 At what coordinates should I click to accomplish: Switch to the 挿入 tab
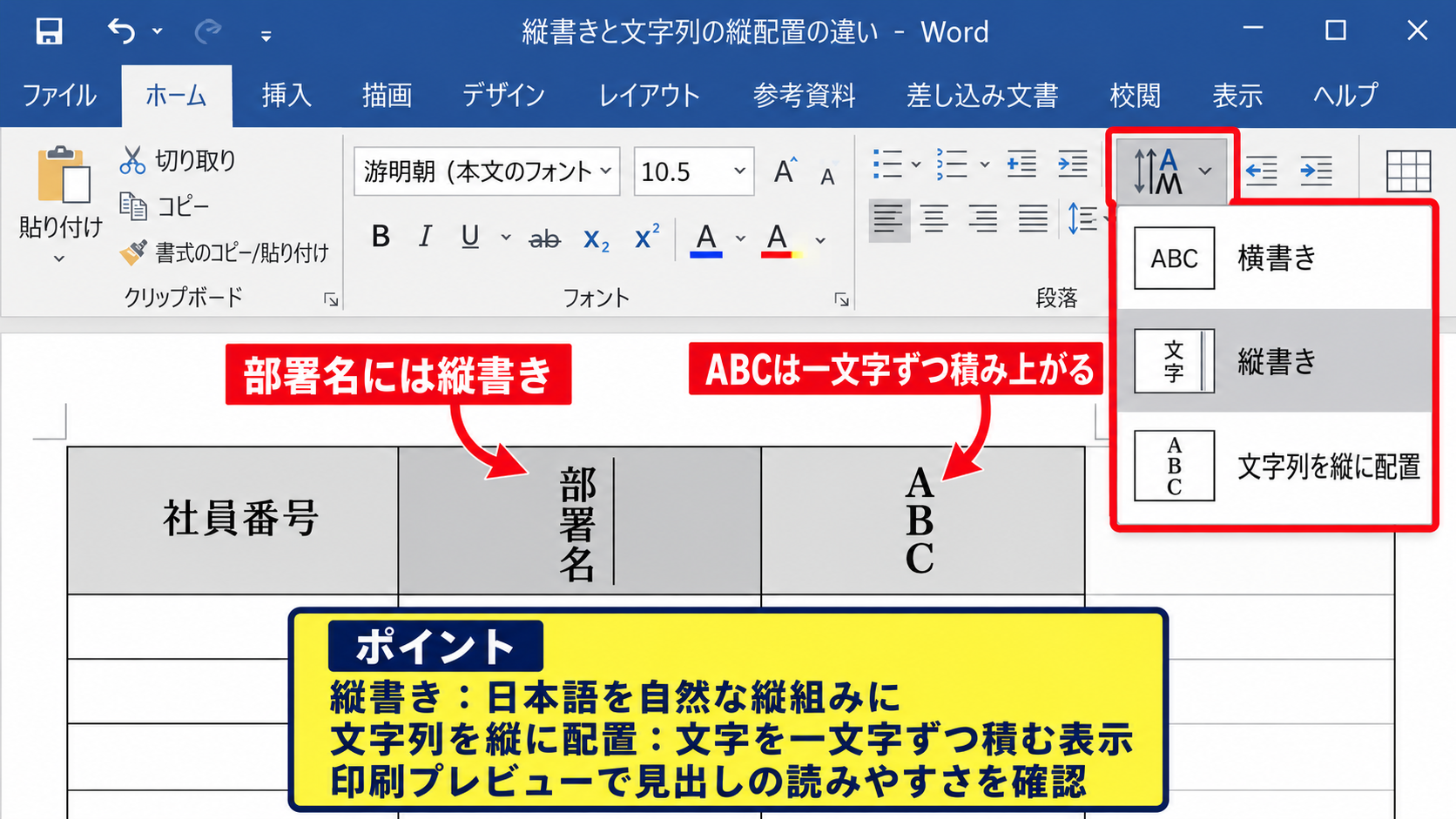[286, 95]
